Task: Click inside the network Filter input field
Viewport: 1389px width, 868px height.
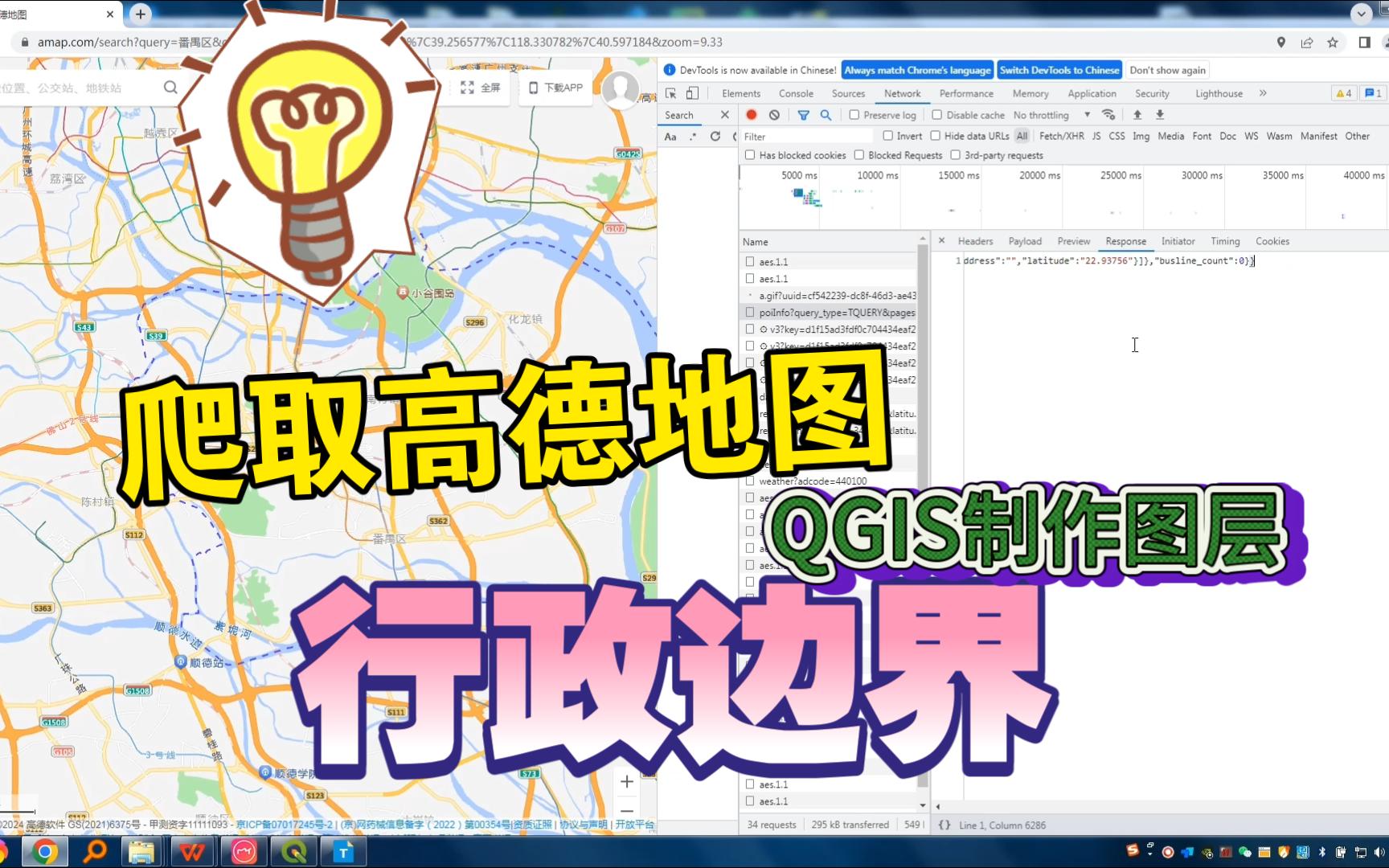Action: click(804, 136)
